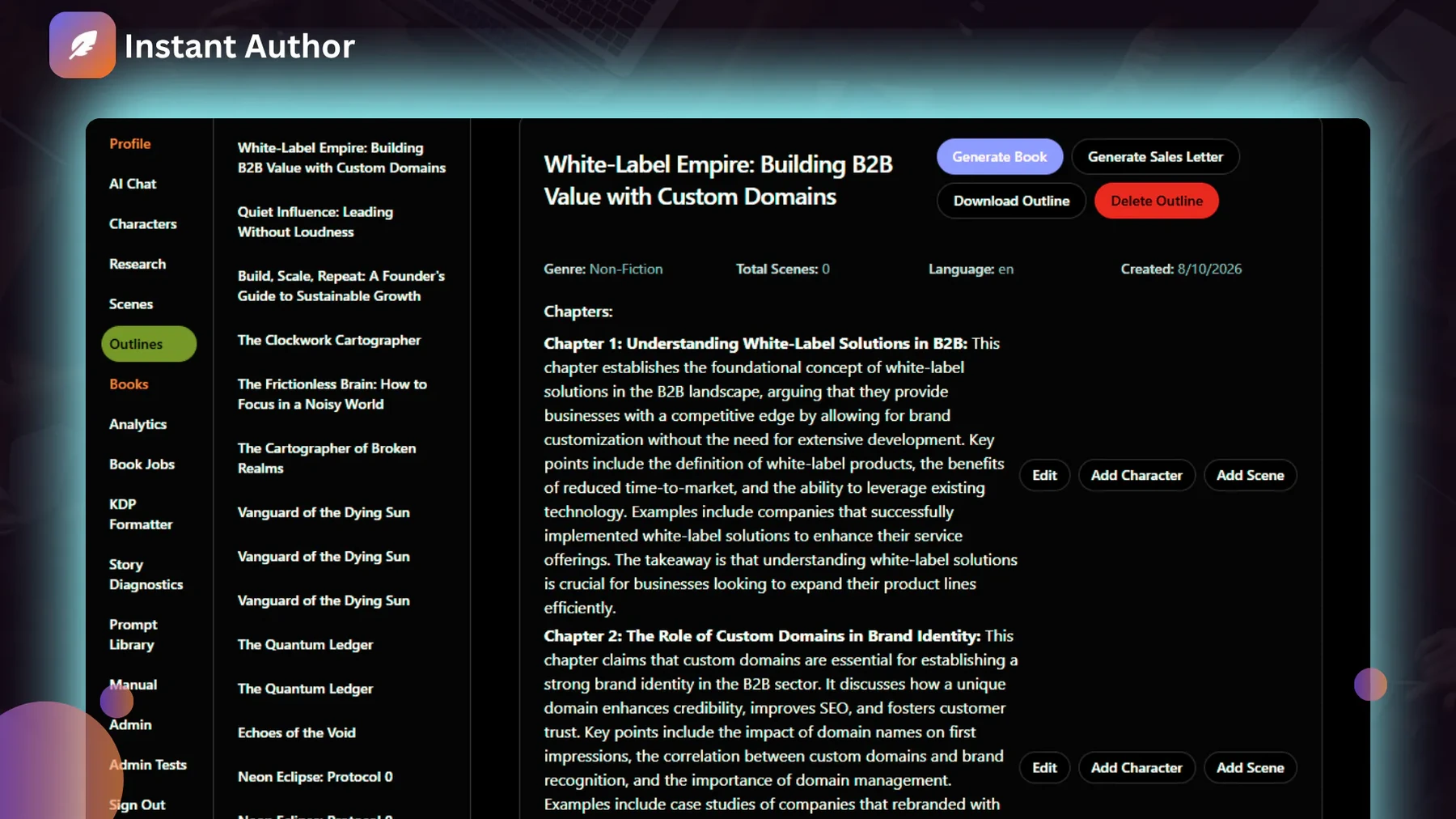Open the AI Chat section
1456x819 pixels.
[133, 184]
